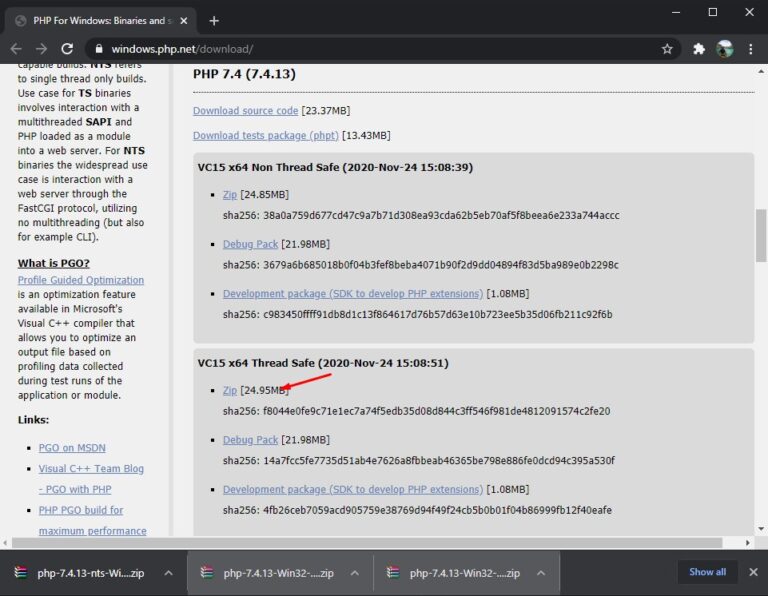Click Debug Pack link under Thread Safe

[x=250, y=440]
